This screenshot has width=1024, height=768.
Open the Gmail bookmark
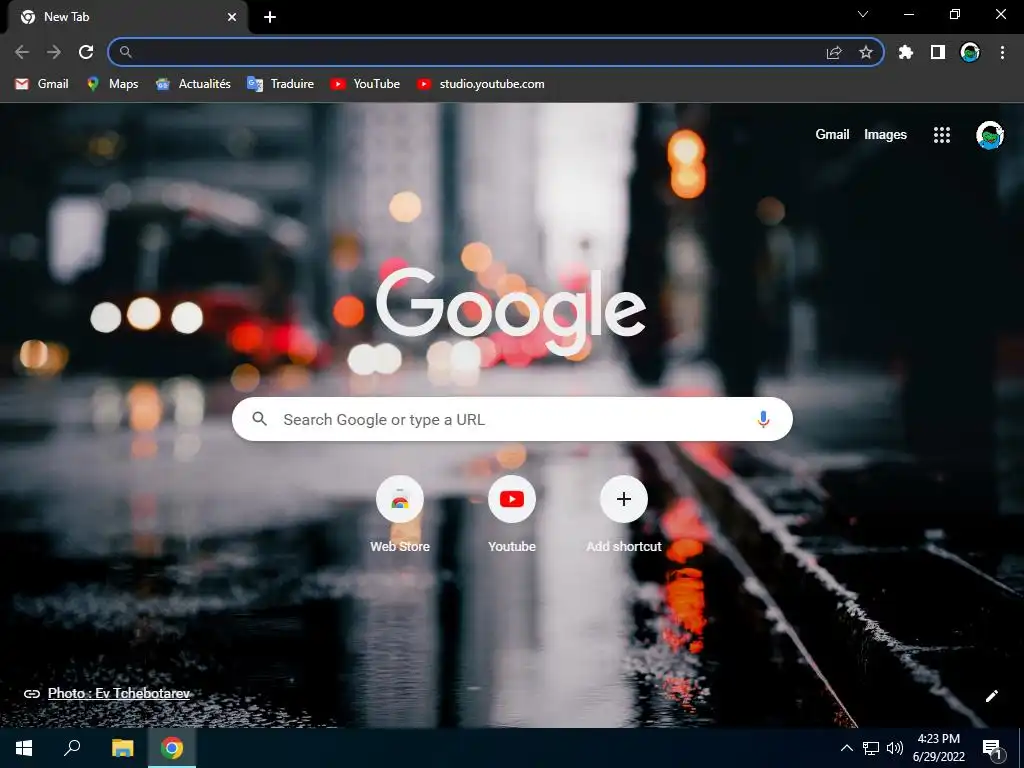click(x=42, y=84)
